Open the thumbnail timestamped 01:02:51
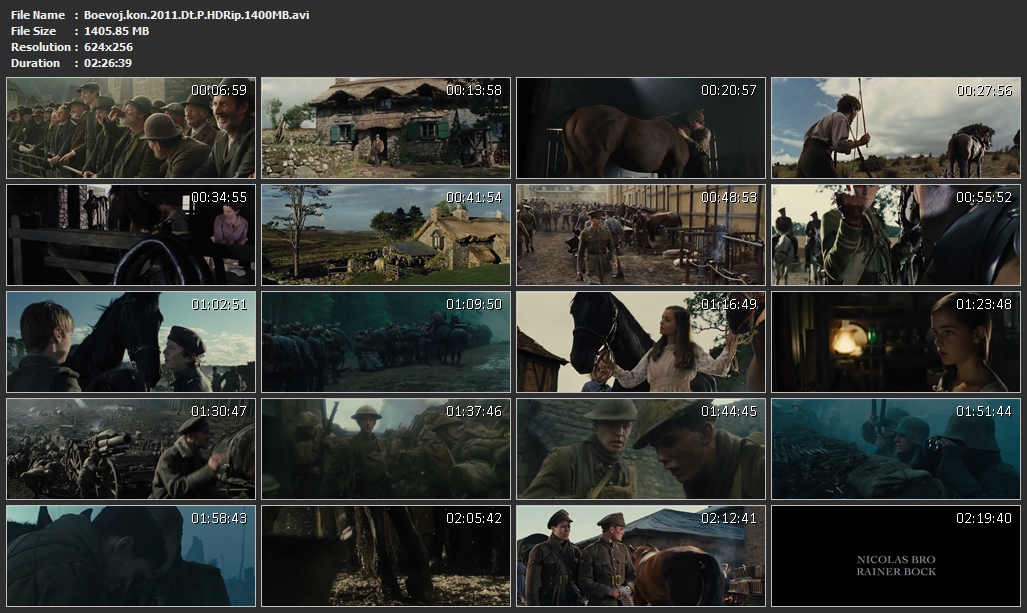 point(131,342)
